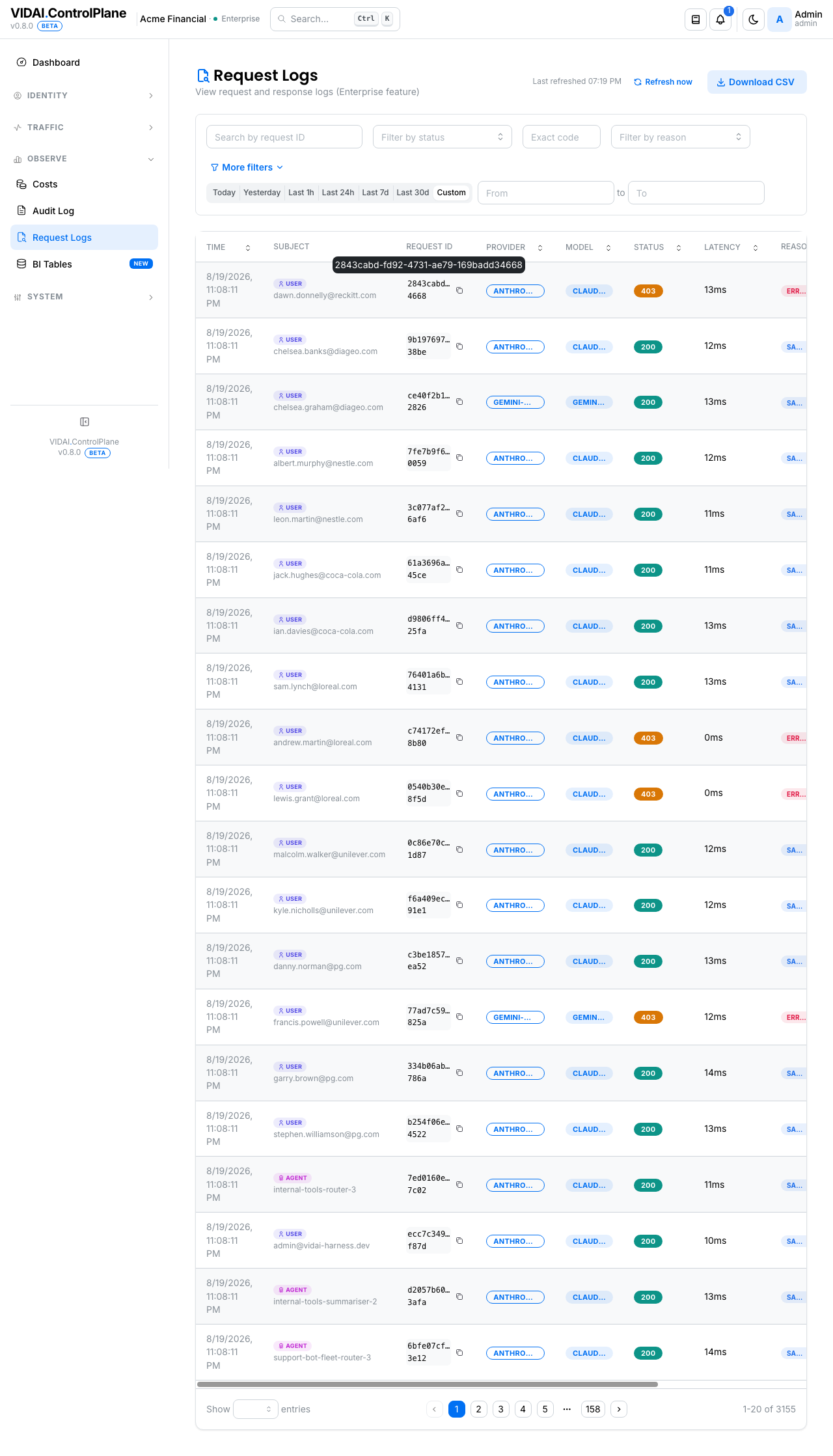Select Last 30d time range

(413, 193)
